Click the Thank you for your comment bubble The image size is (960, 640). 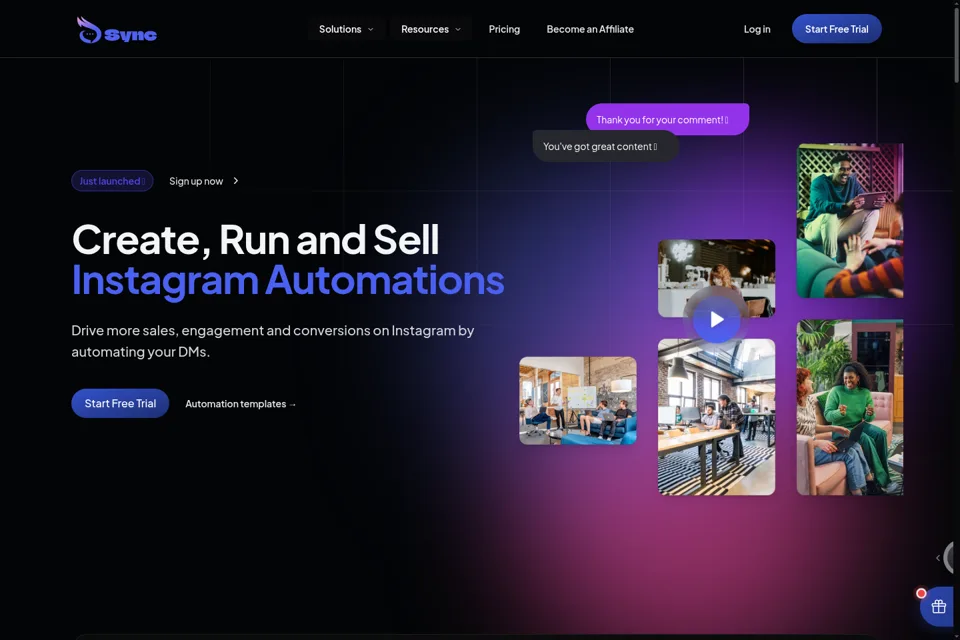(667, 119)
